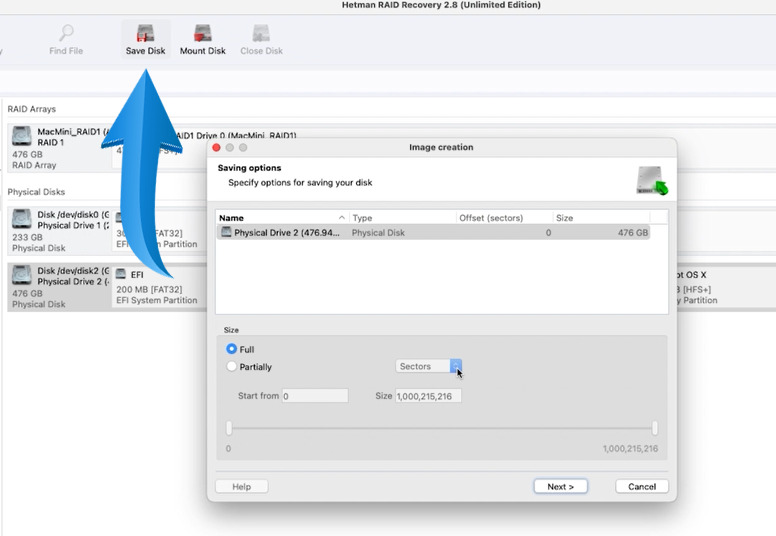
Task: Click 'Physical Disk' type cell in dialog
Action: [378, 233]
